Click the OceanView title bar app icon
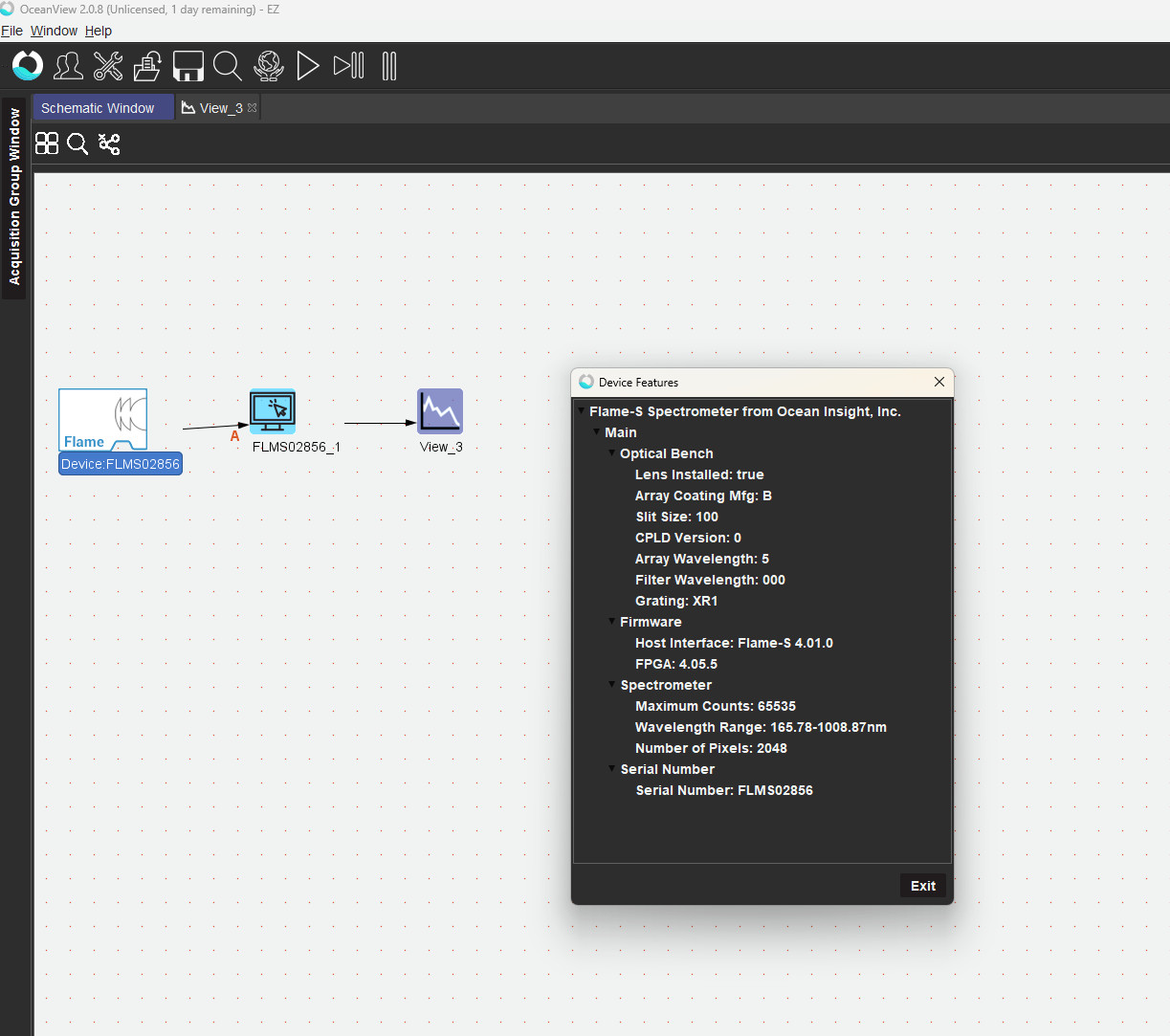 click(x=8, y=9)
